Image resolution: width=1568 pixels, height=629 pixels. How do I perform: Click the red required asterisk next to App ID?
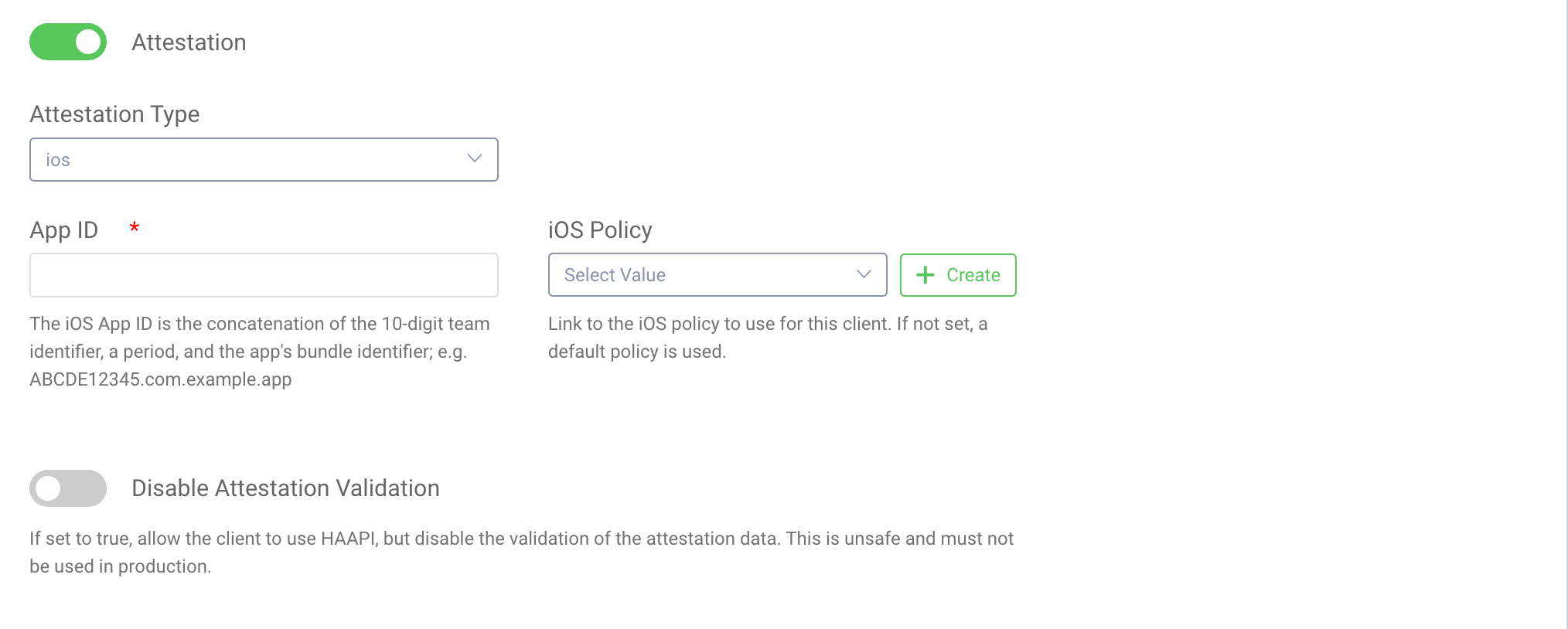coord(134,228)
